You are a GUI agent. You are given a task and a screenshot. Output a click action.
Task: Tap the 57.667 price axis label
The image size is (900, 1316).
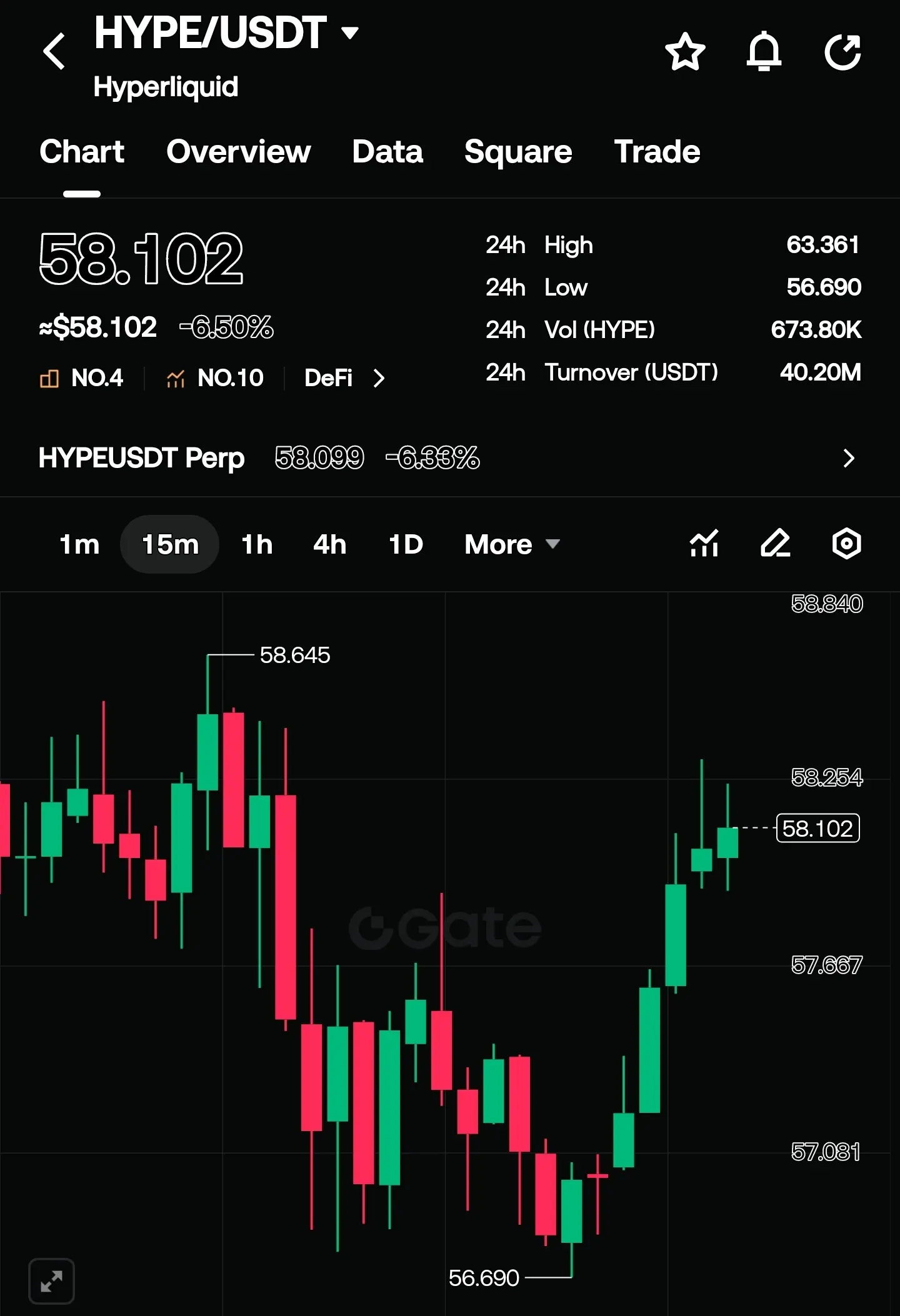(x=827, y=965)
